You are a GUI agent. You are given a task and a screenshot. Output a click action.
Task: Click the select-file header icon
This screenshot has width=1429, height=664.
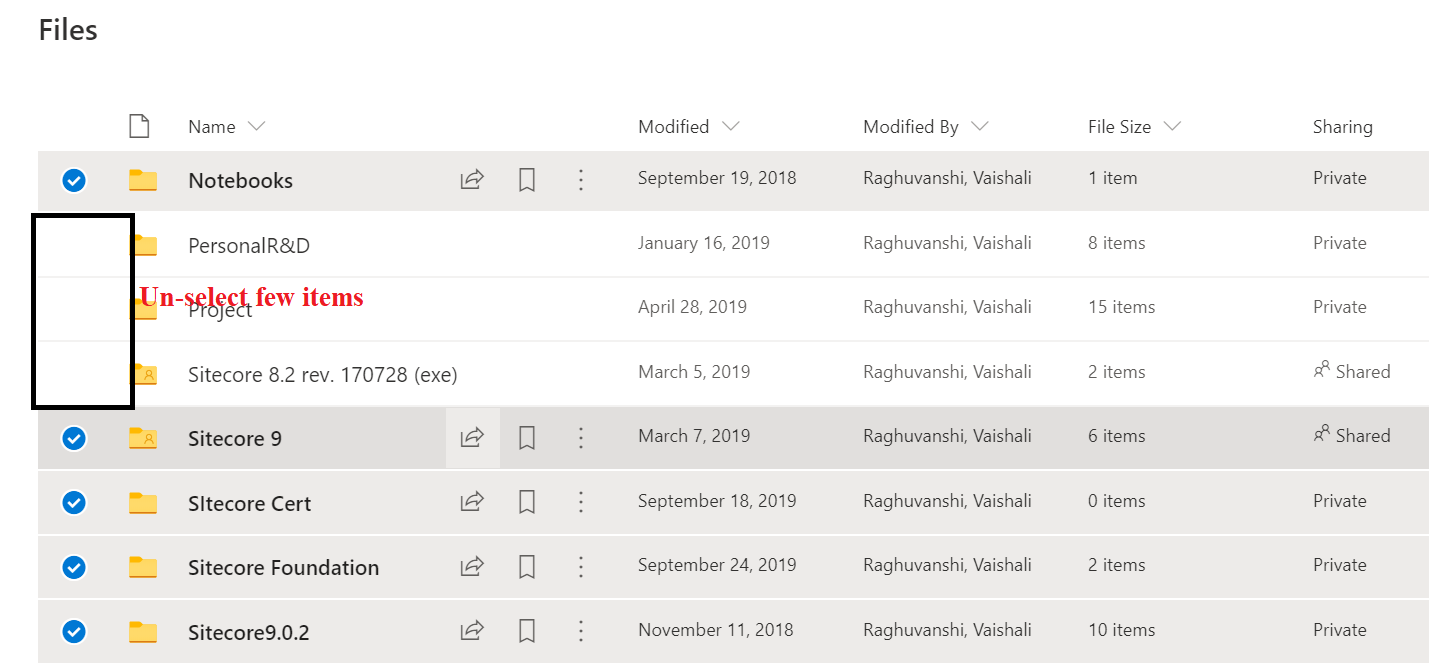click(139, 126)
